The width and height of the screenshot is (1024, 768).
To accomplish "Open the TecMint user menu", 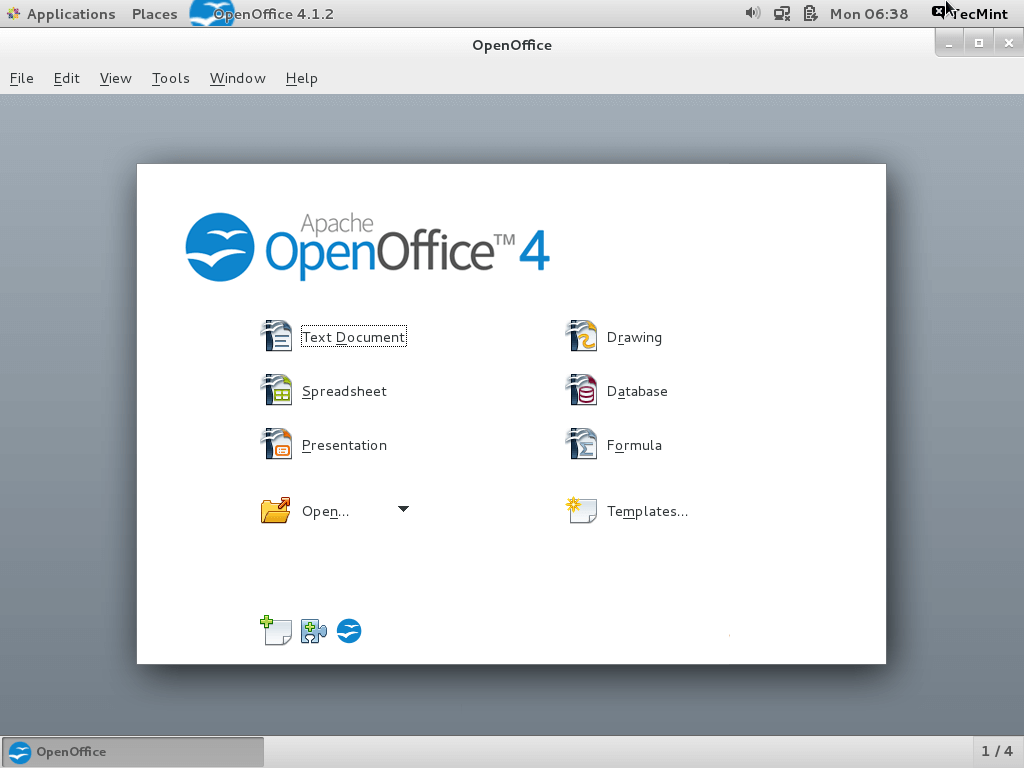I will click(970, 14).
